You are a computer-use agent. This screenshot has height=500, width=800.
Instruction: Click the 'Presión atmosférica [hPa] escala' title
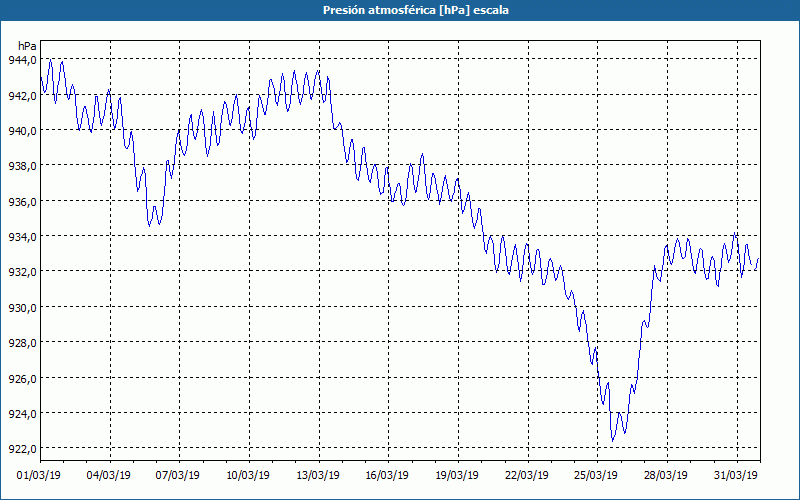(x=415, y=10)
